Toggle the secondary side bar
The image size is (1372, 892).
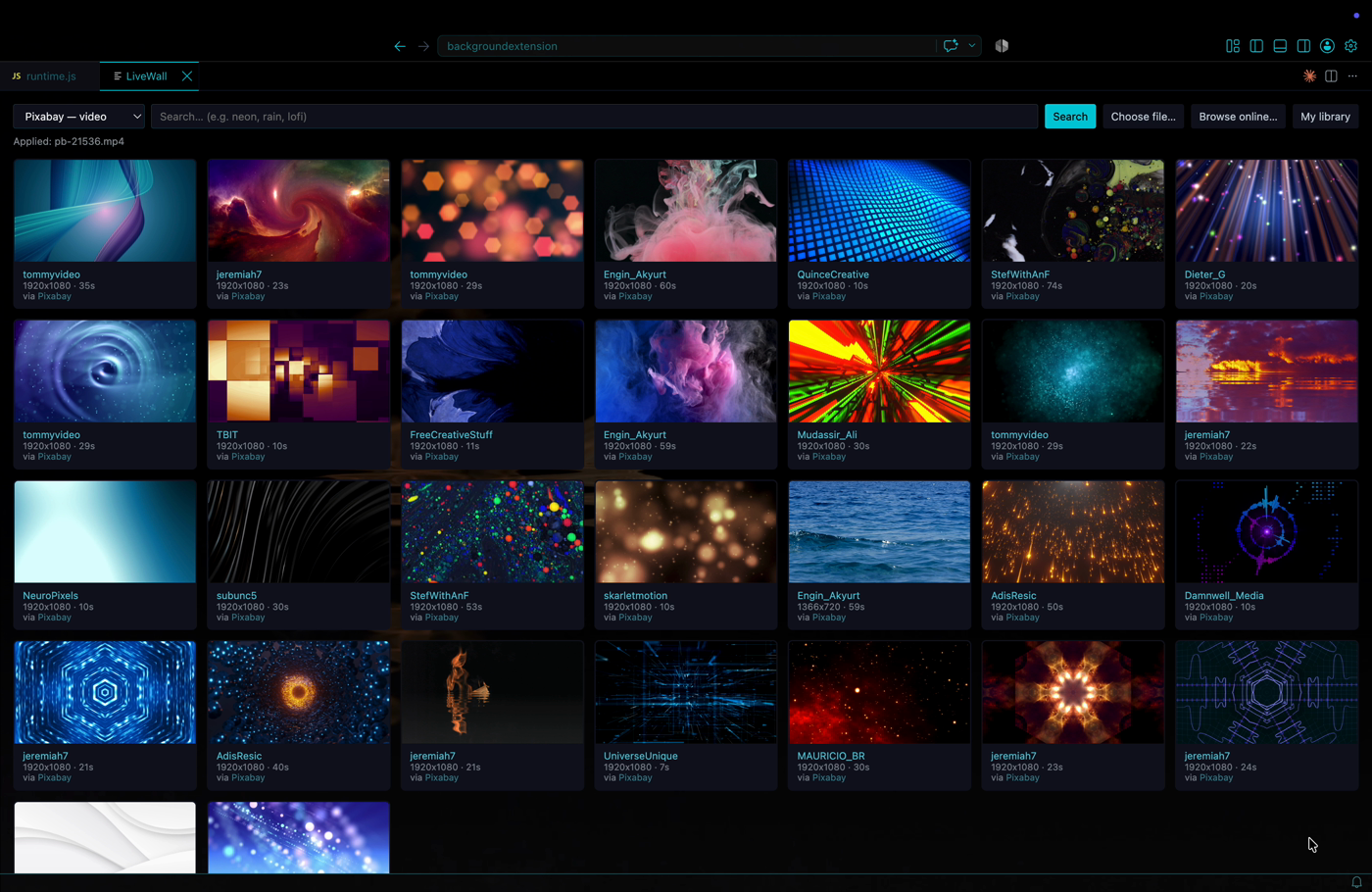point(1303,46)
